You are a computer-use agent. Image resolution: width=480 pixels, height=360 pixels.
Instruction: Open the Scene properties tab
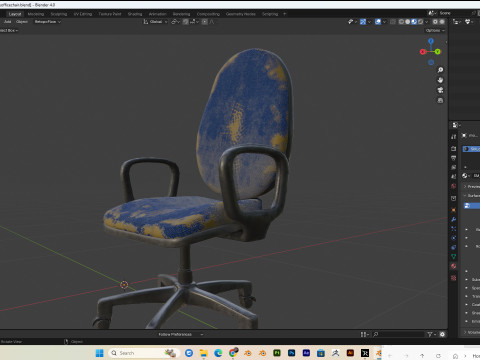454,177
